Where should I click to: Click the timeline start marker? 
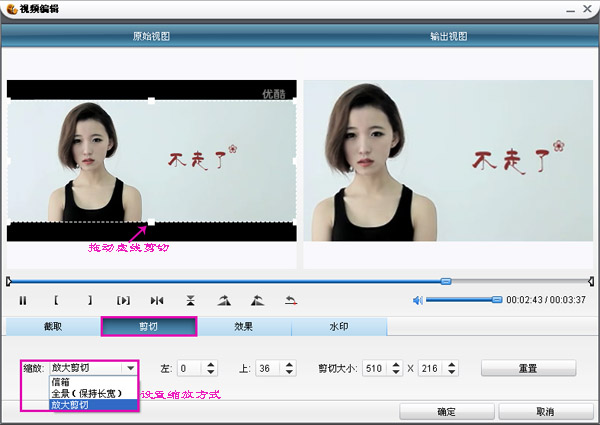pos(9,282)
